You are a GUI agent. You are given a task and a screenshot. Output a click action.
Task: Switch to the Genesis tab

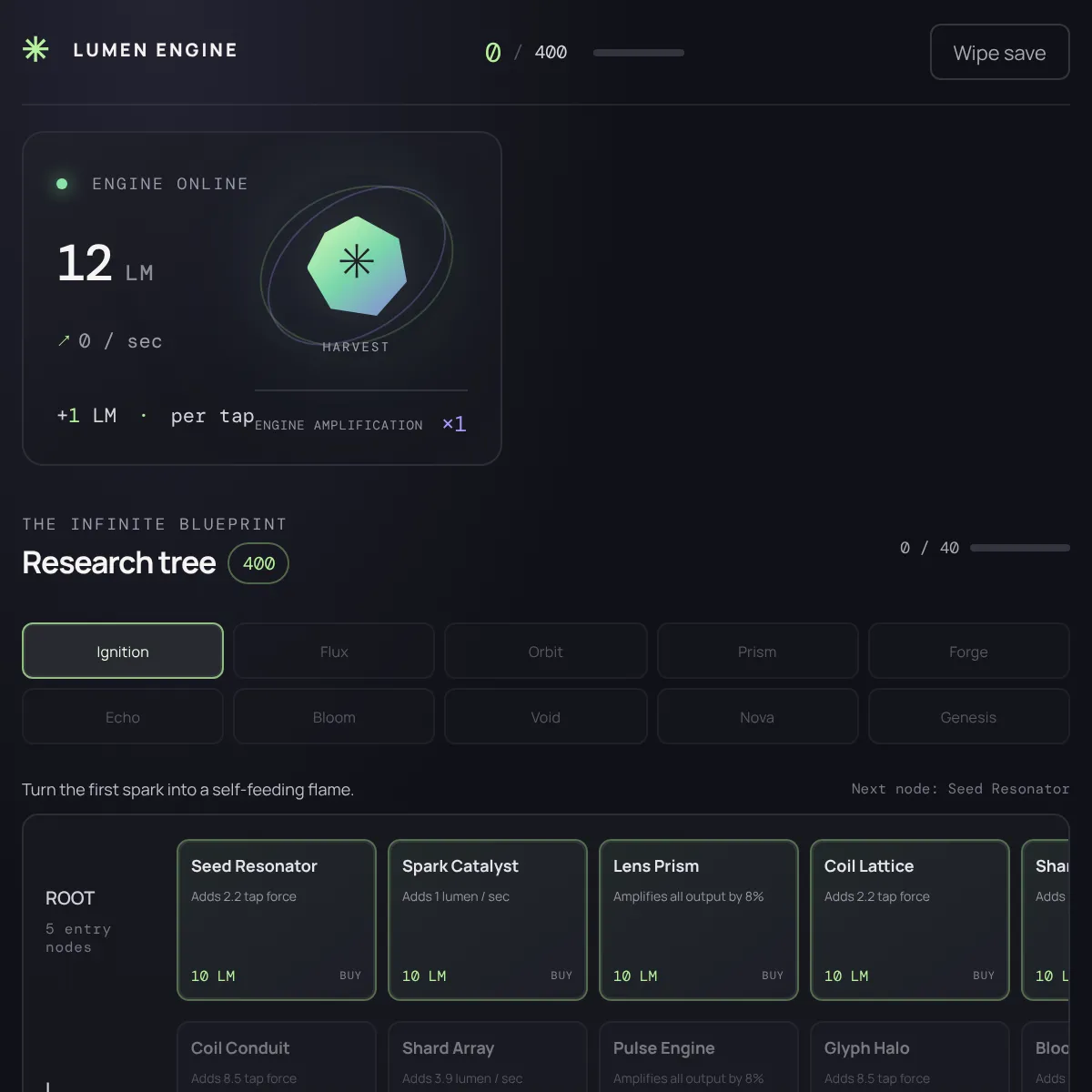(x=968, y=716)
